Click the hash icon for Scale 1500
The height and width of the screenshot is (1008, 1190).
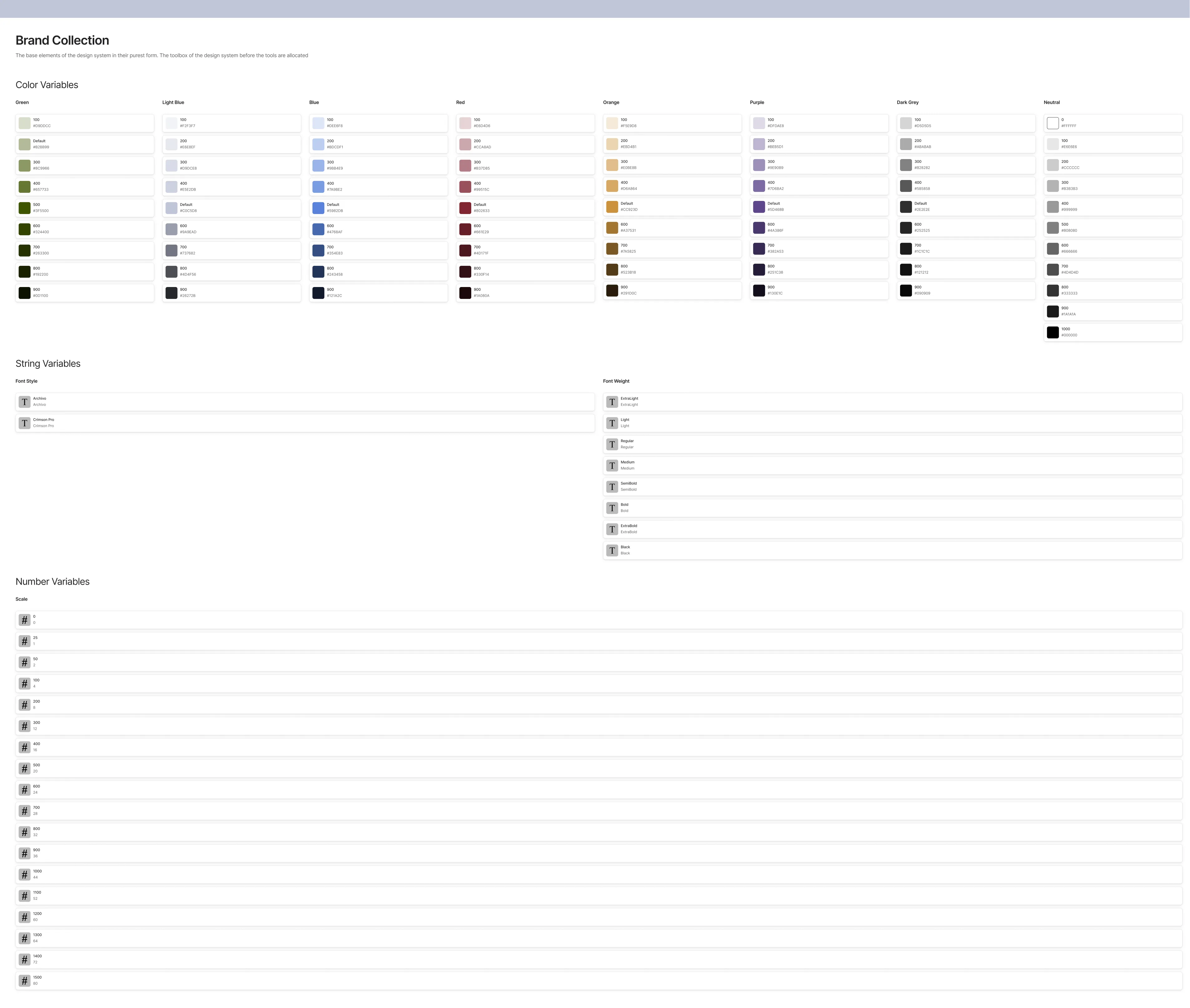point(25,981)
